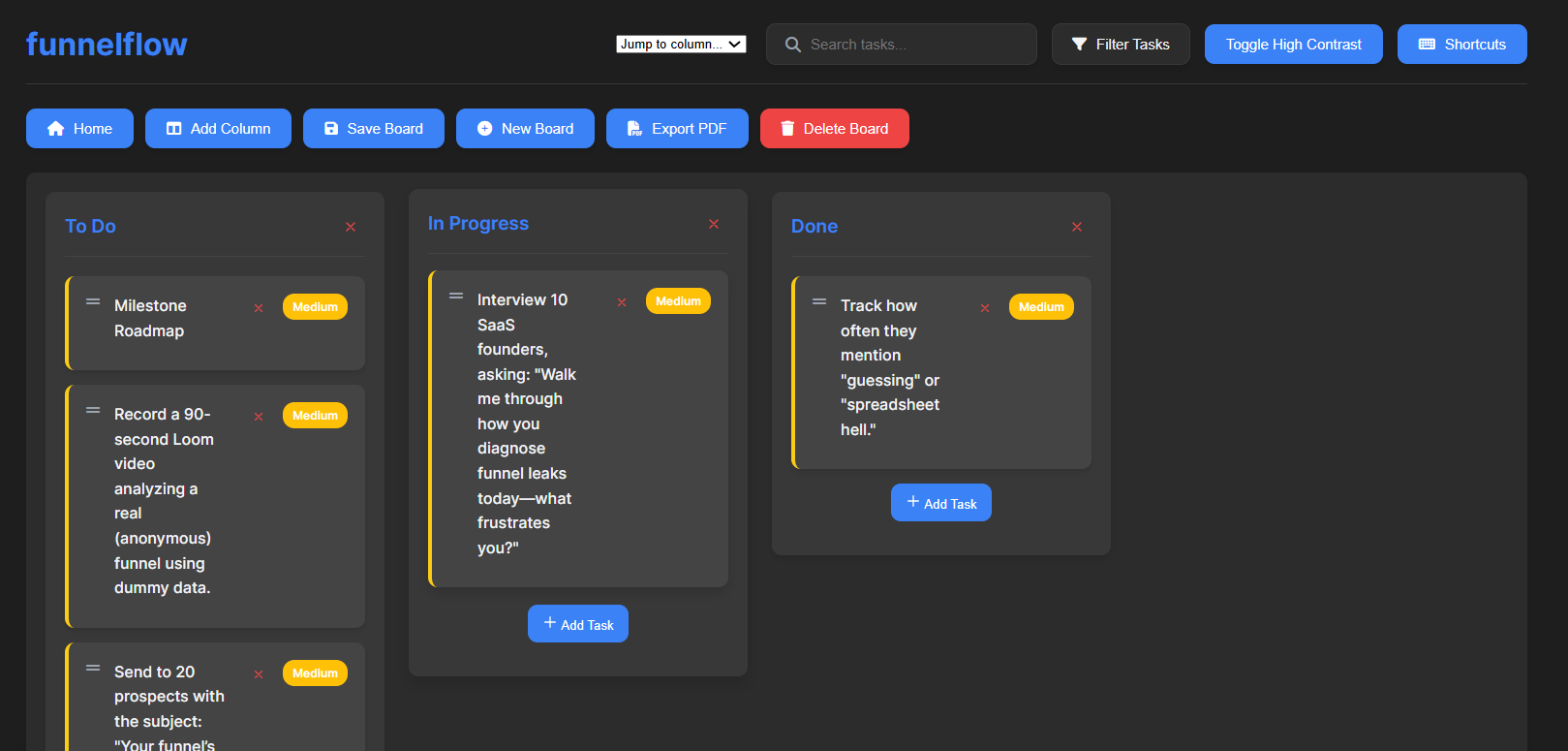Screen dimensions: 1568x751
Task: Click the red Delete Board button
Action: [834, 129]
